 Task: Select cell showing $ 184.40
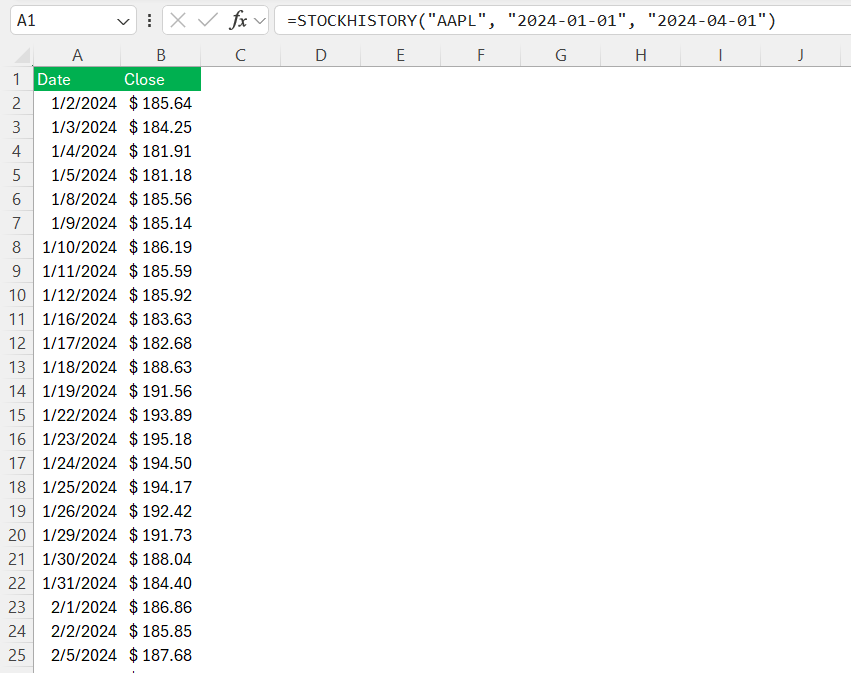(161, 583)
